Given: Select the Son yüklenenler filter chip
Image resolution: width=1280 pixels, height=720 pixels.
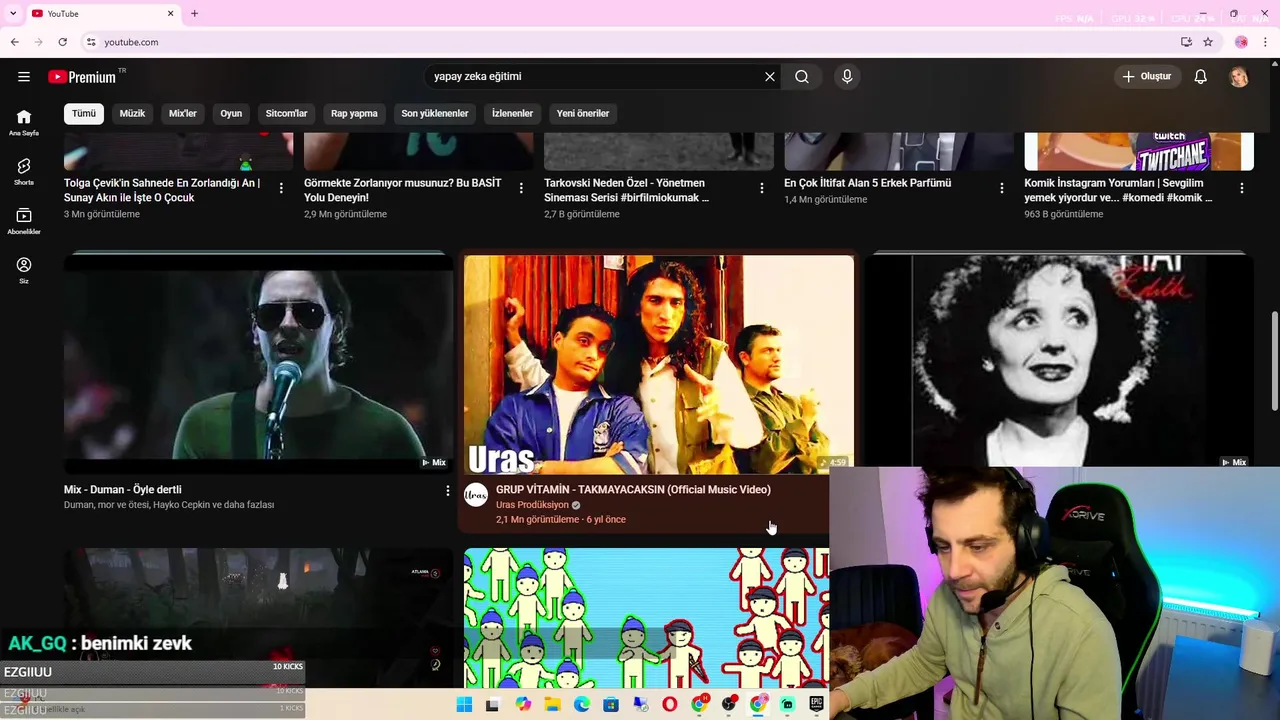Looking at the screenshot, I should point(435,113).
